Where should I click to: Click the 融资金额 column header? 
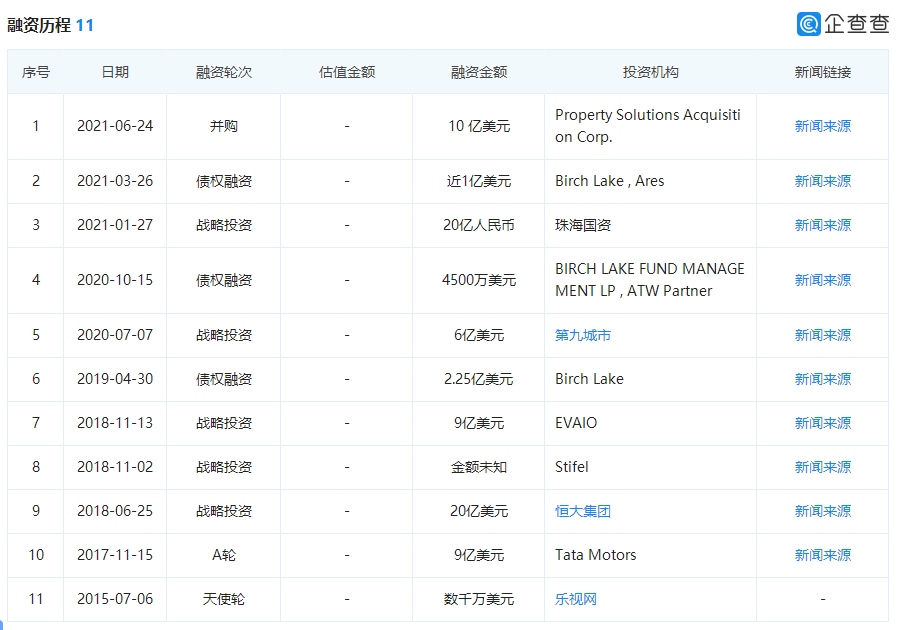479,72
